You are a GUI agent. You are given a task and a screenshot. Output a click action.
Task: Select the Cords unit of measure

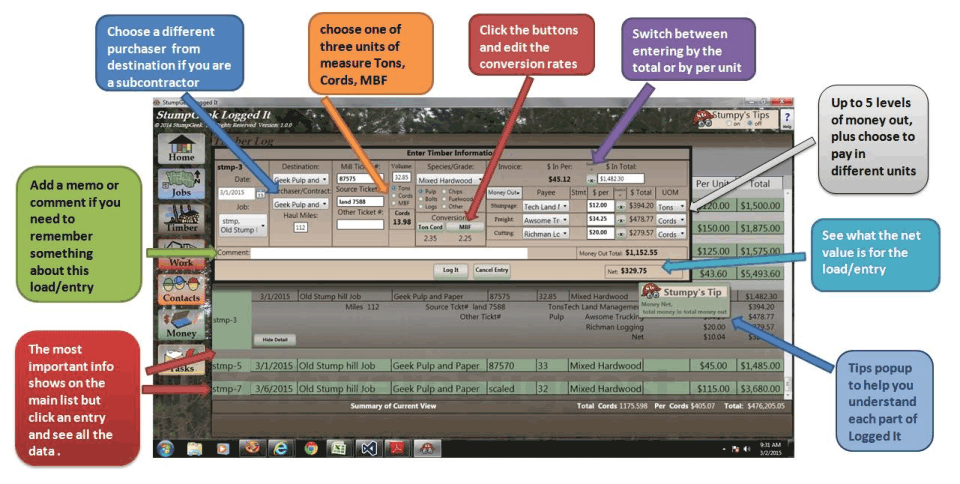pos(402,196)
